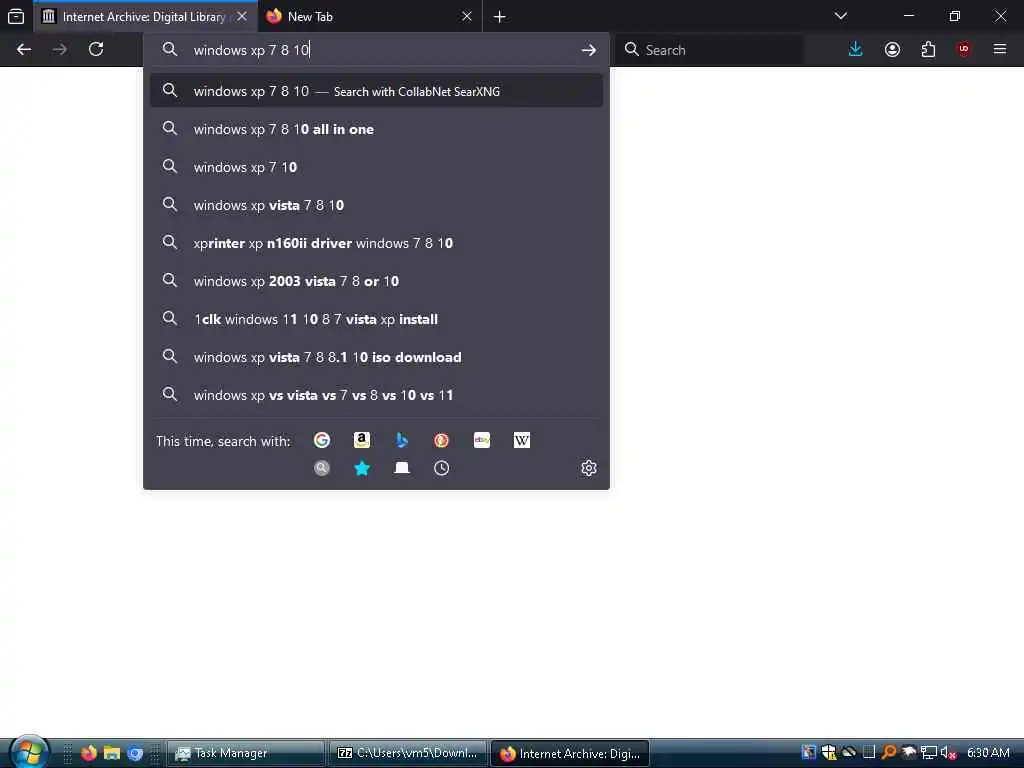Image resolution: width=1024 pixels, height=768 pixels.
Task: Choose the 'vista 7 8 8.1 10 iso download' suggestion
Action: (x=376, y=357)
